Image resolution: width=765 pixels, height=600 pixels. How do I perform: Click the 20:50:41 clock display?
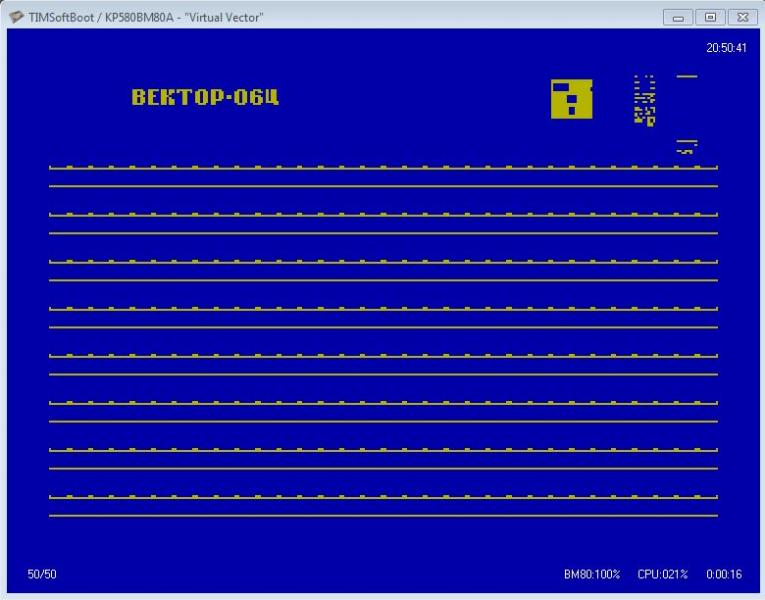(x=726, y=47)
